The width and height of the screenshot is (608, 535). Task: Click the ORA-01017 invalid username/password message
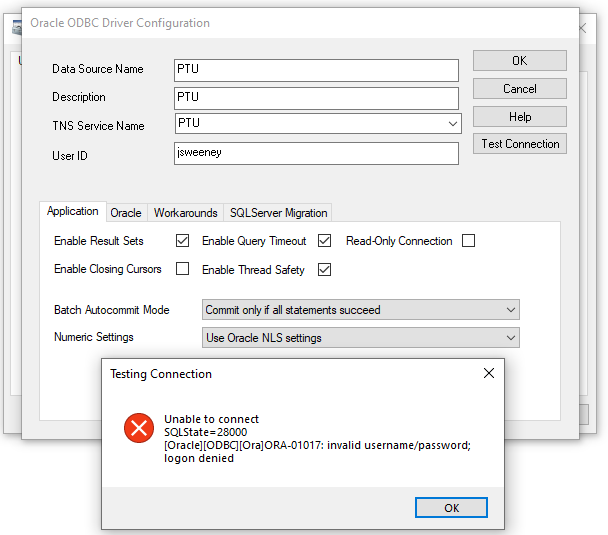click(317, 452)
